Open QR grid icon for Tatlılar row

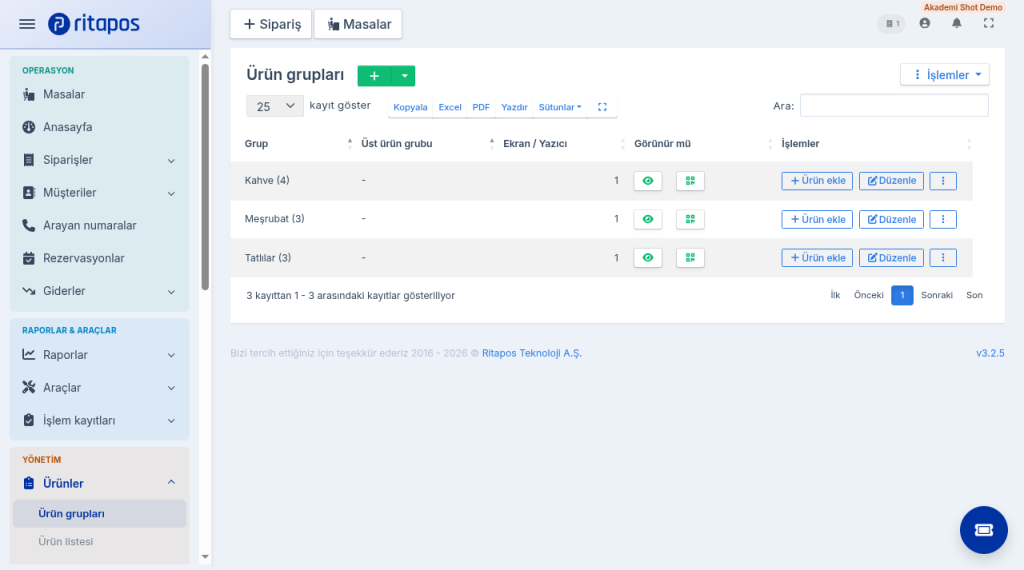click(690, 258)
